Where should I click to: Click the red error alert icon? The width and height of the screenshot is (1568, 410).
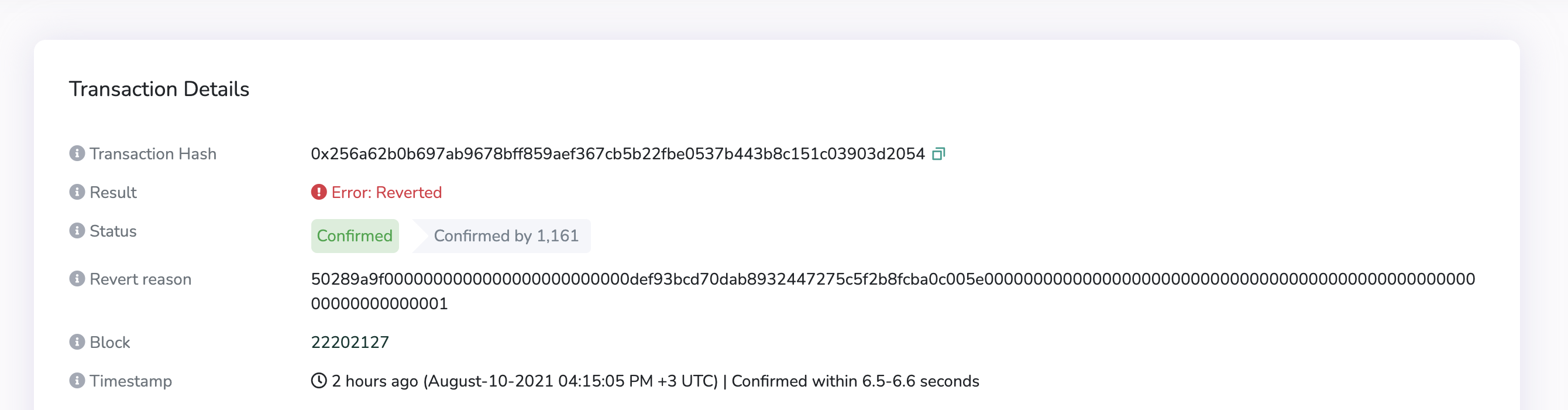click(319, 192)
